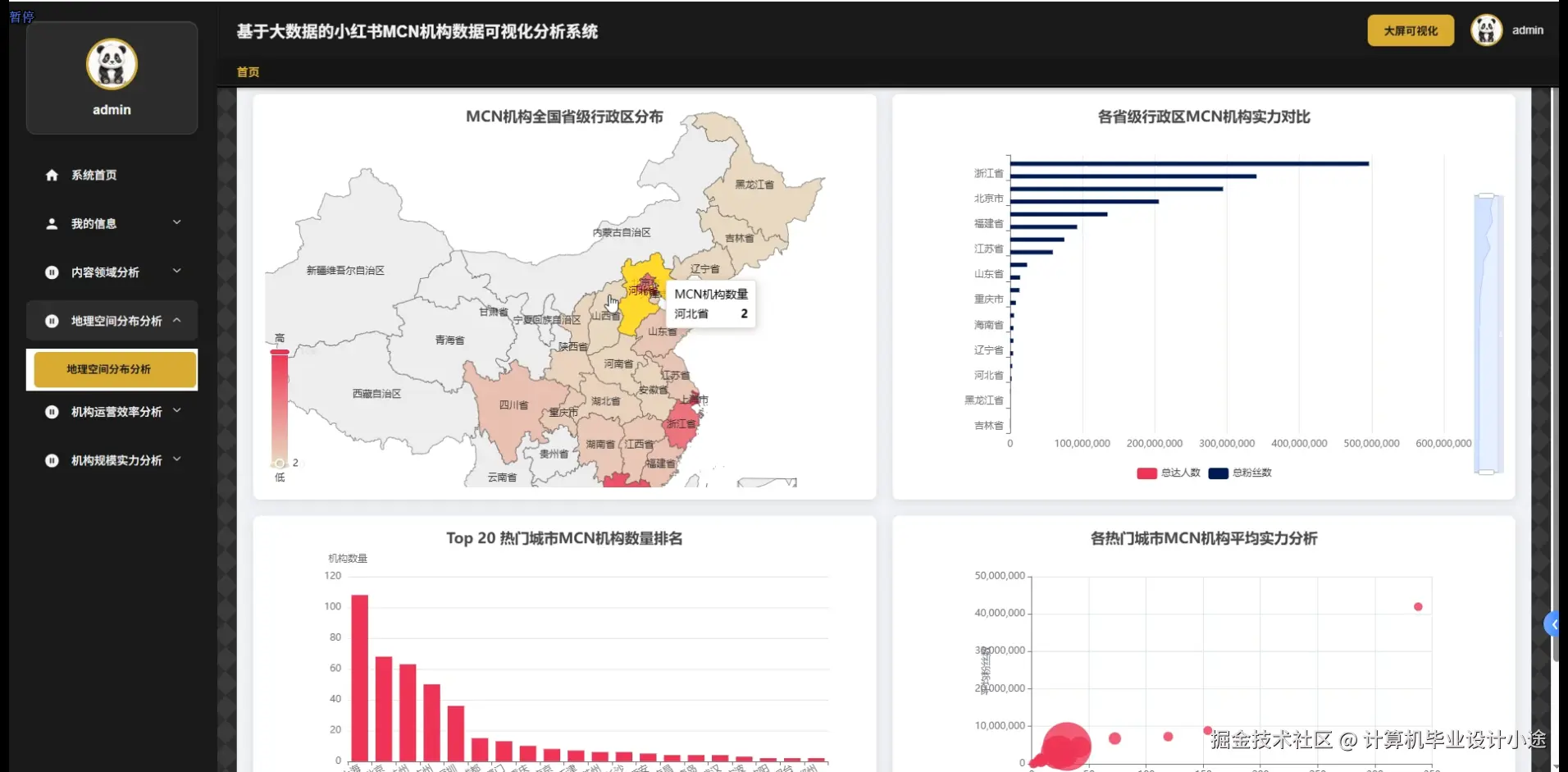Click the title Top 20 热门城市MCN机构数量排名
The height and width of the screenshot is (772, 1568).
[564, 539]
